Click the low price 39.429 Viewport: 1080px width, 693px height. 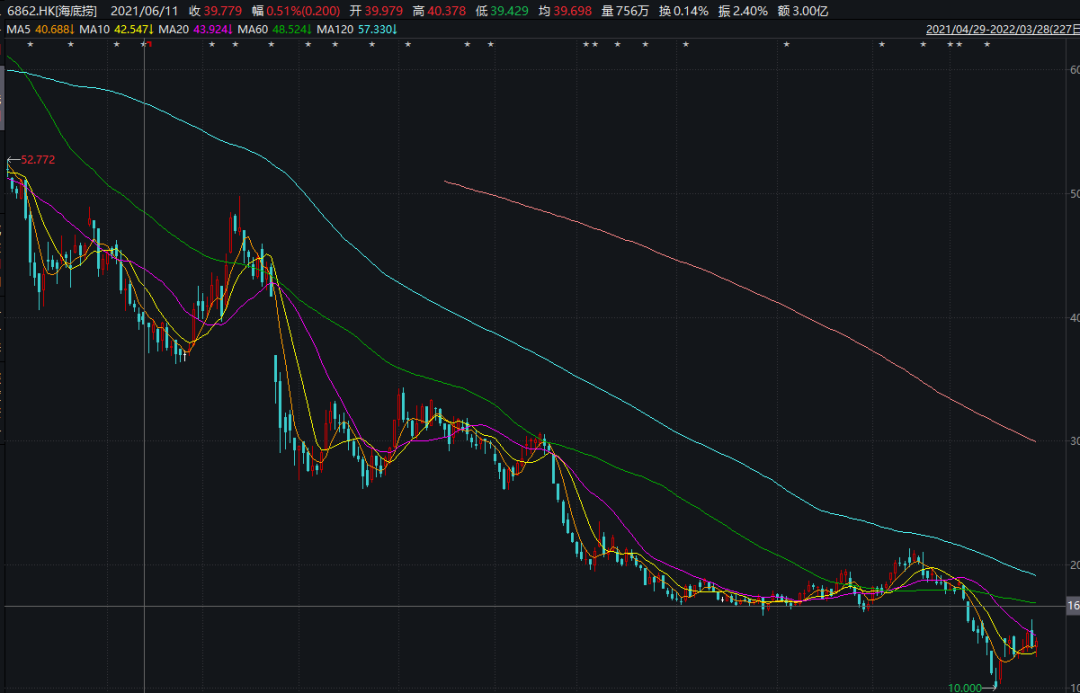[510, 11]
